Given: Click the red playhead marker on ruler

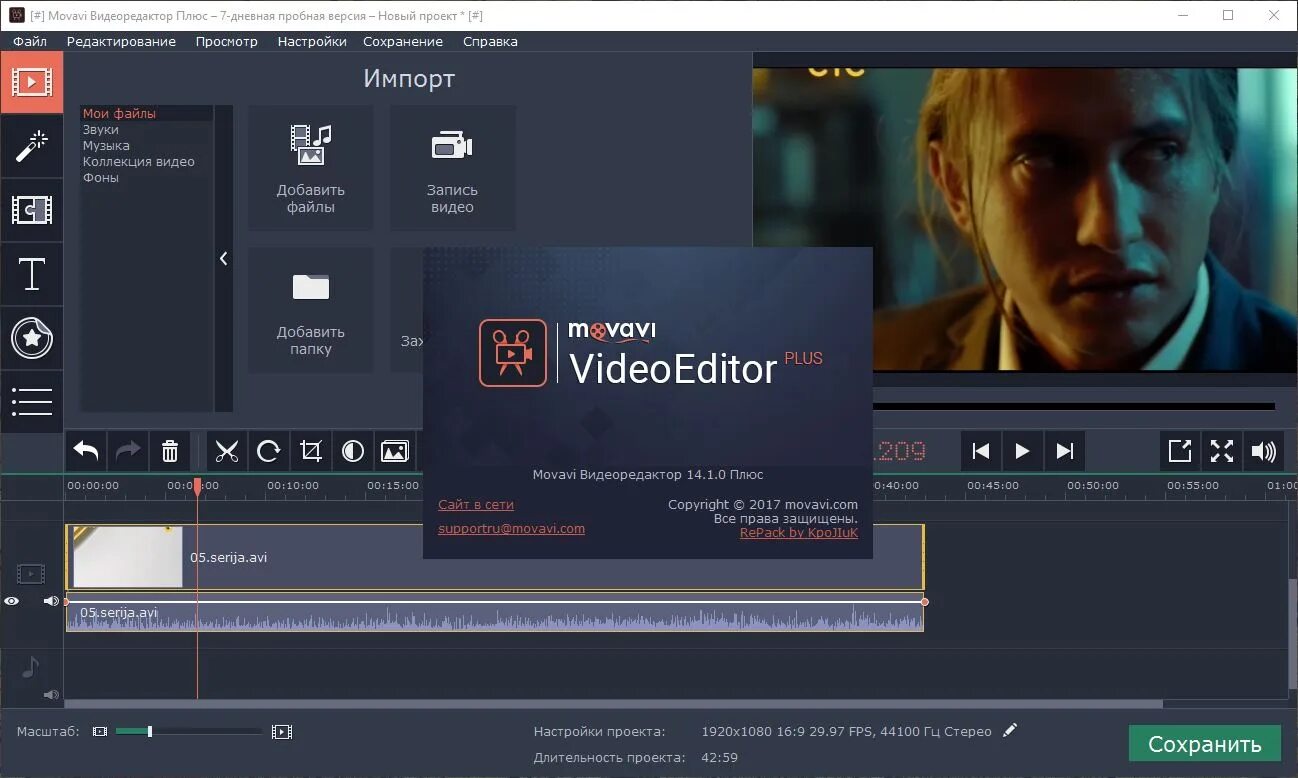Looking at the screenshot, I should pyautogui.click(x=197, y=486).
